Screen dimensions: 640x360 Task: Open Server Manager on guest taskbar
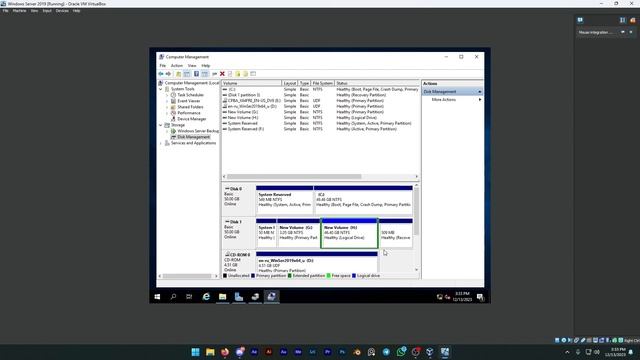pos(239,297)
